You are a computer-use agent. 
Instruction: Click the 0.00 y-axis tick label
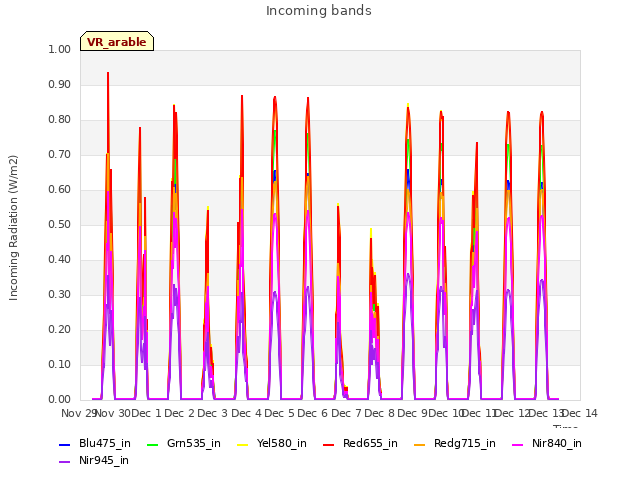point(60,400)
